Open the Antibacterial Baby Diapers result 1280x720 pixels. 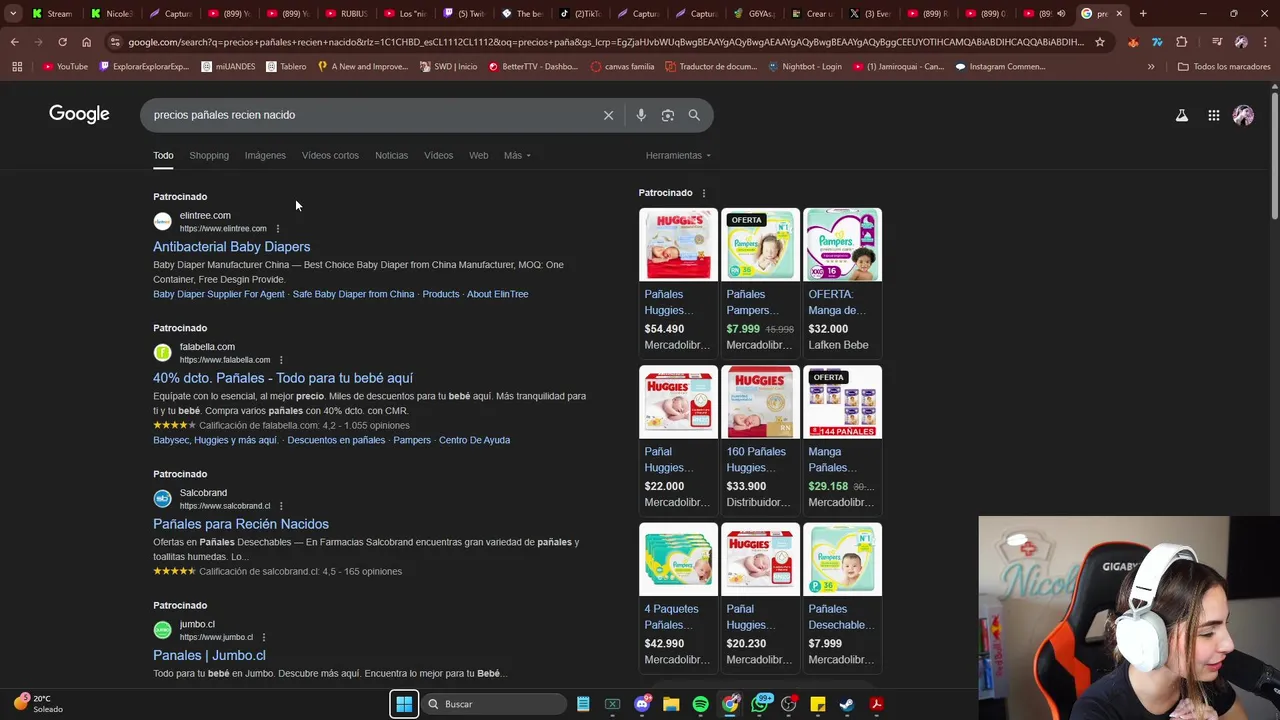tap(231, 247)
